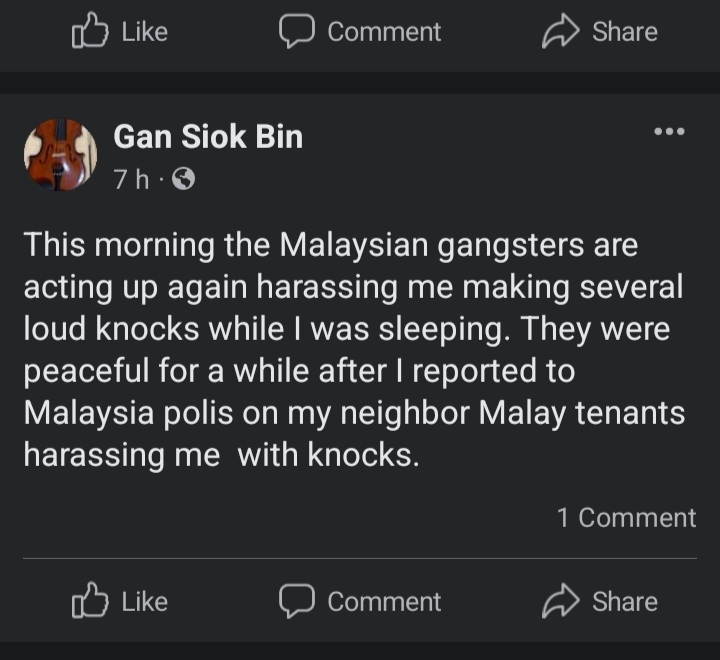Tap the post's last line "harassing me with knocks"

[220, 455]
